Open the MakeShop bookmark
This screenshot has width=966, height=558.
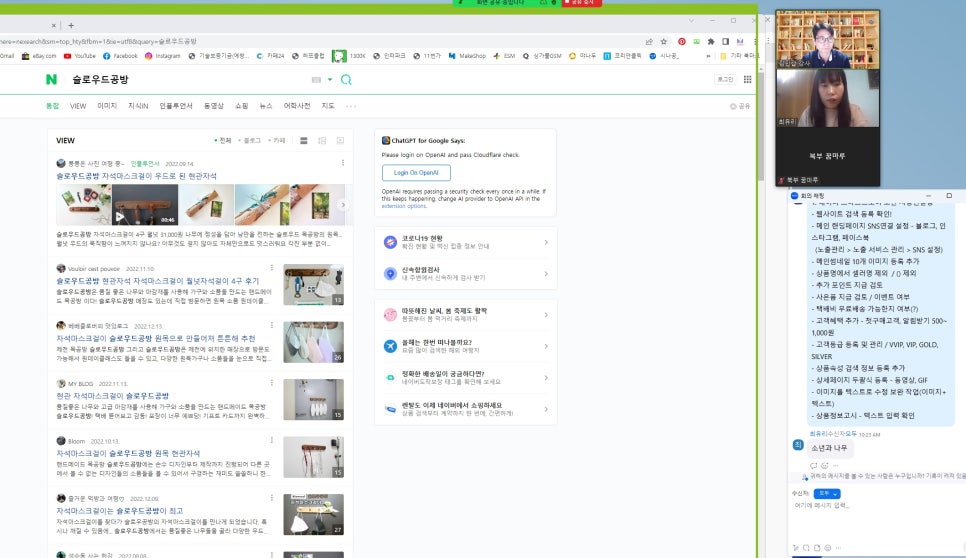point(467,55)
